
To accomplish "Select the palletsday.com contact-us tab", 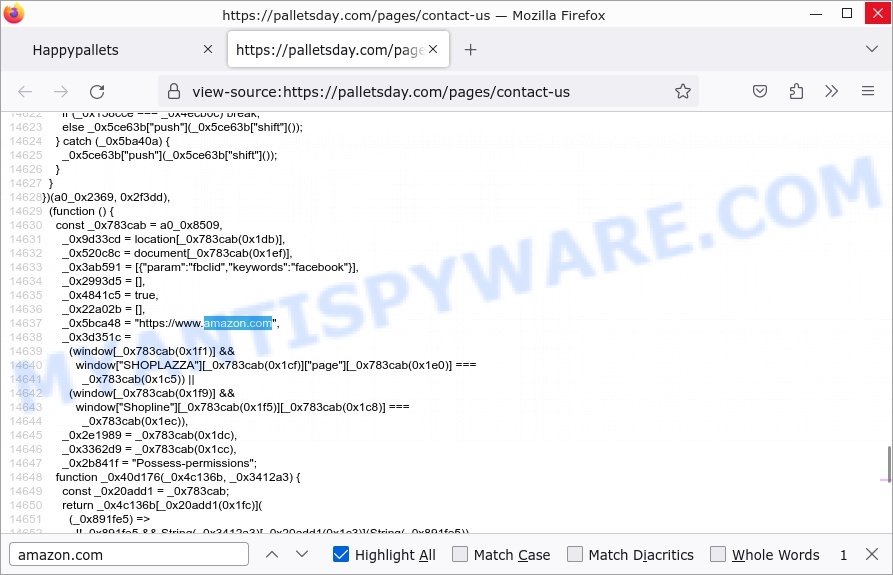I will (x=338, y=50).
